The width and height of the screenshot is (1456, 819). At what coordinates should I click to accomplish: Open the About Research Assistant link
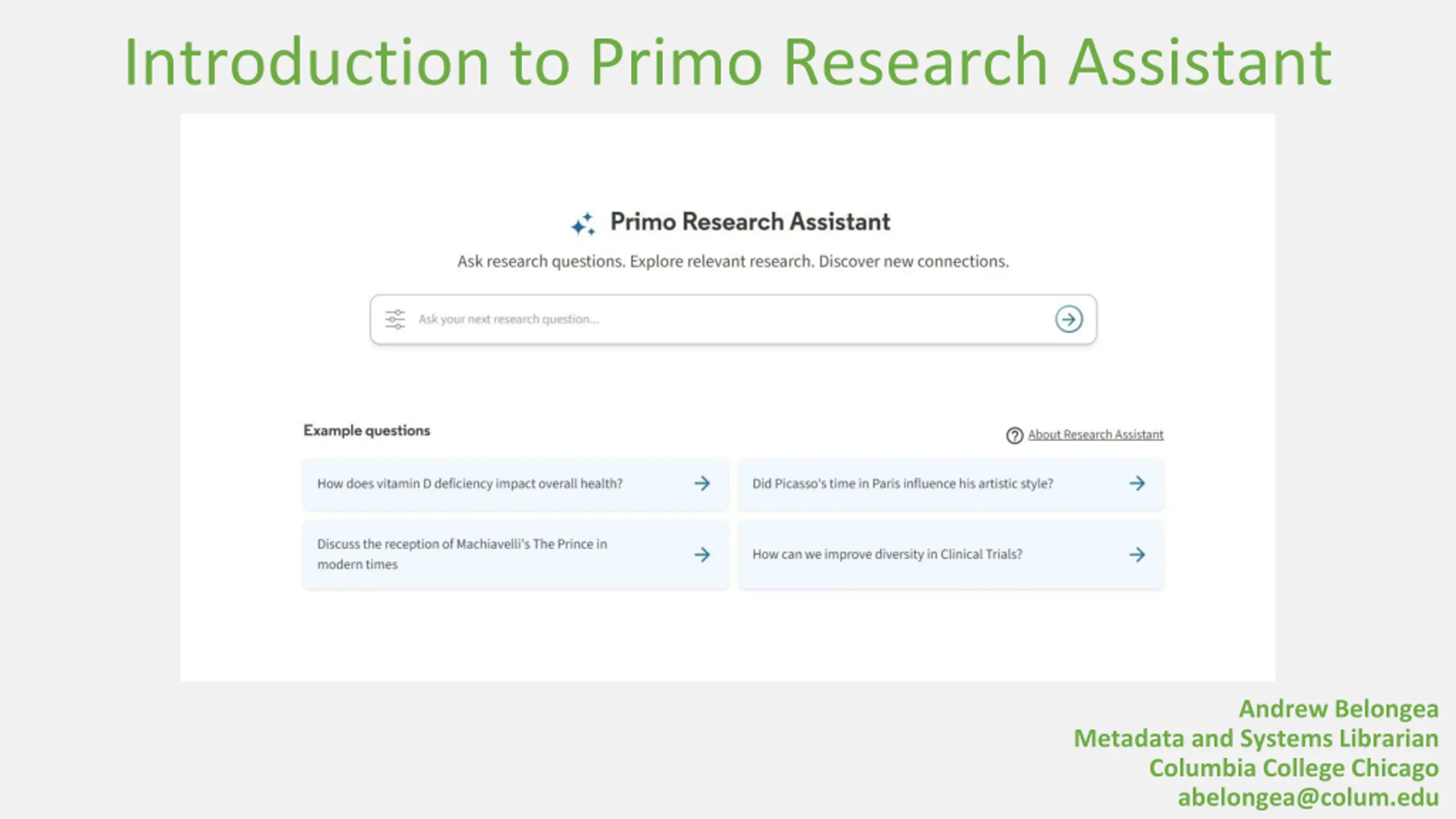click(x=1095, y=435)
